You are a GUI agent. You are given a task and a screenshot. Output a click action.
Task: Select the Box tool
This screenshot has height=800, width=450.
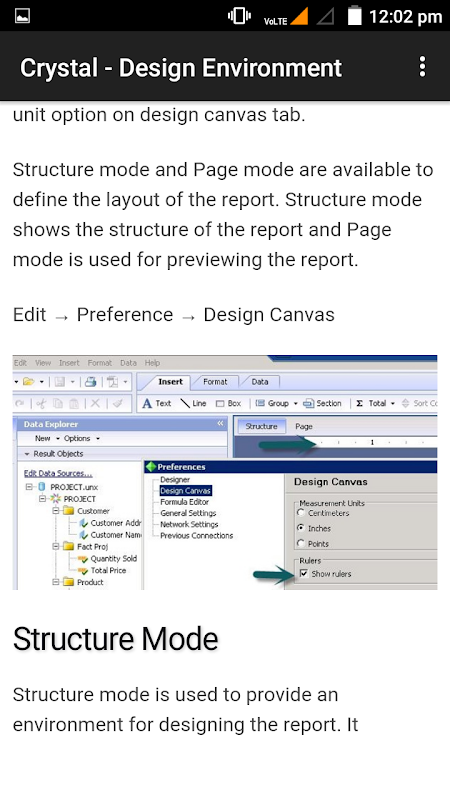coord(220,404)
